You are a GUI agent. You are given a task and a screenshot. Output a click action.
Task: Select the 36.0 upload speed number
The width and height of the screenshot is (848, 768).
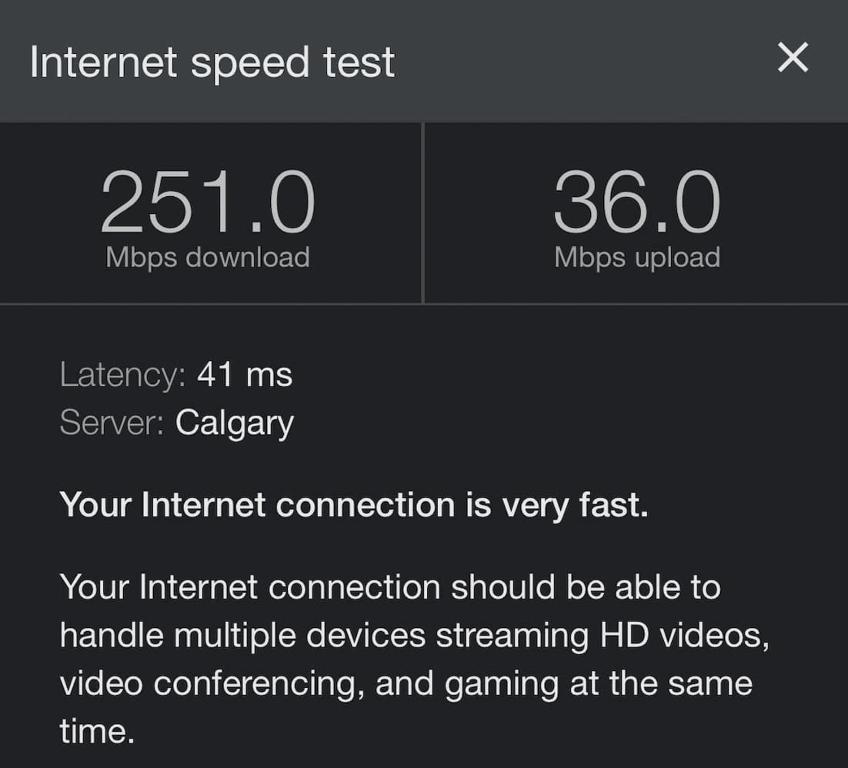(637, 203)
